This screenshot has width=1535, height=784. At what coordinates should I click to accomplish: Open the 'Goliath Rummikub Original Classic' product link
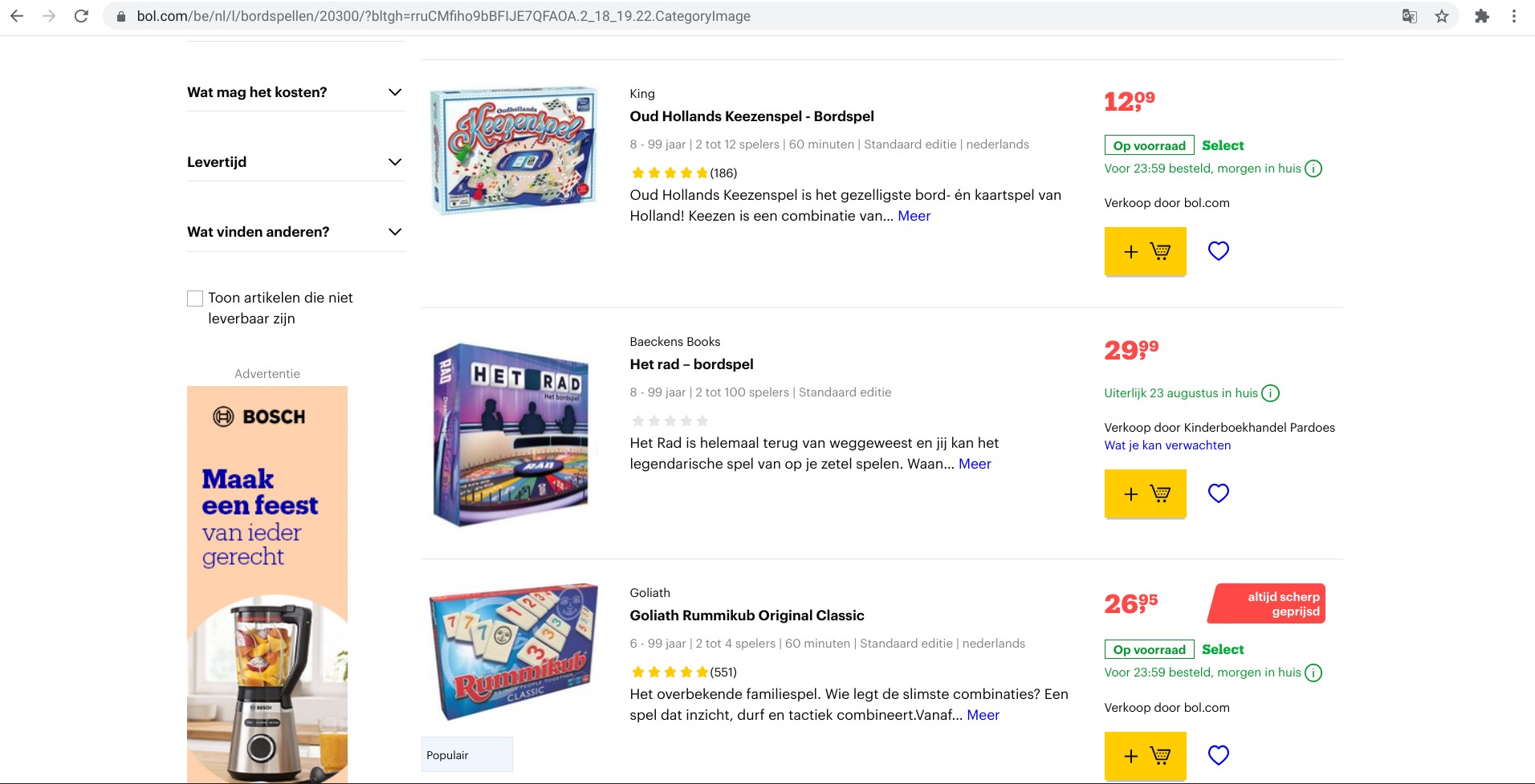click(747, 615)
